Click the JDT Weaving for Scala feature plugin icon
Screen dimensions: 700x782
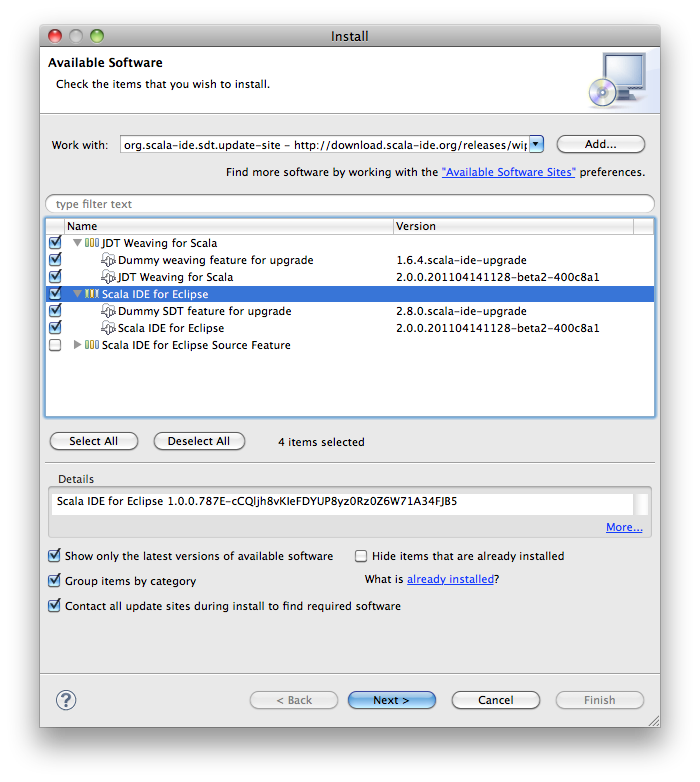(x=108, y=277)
